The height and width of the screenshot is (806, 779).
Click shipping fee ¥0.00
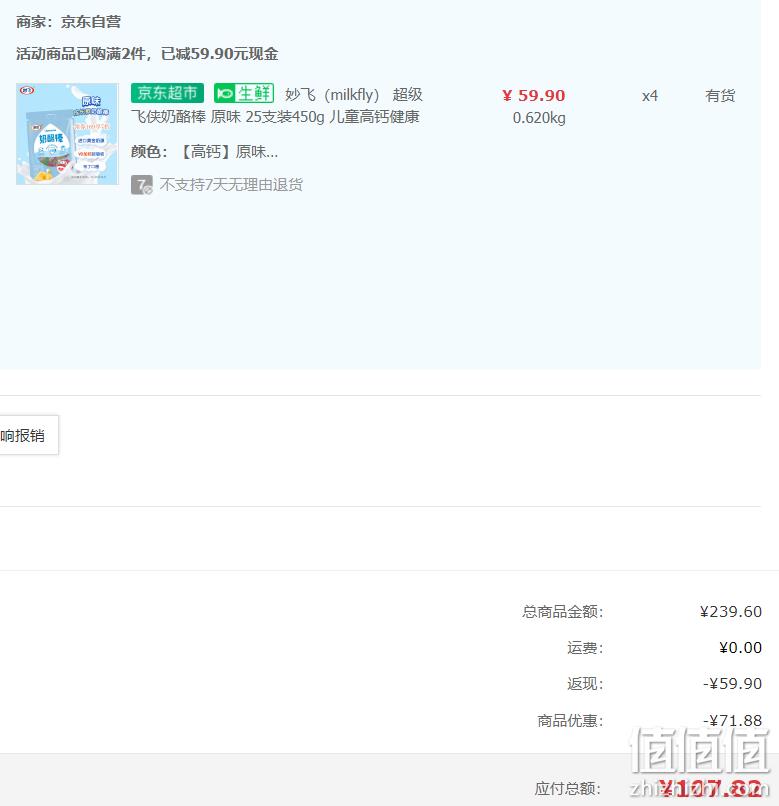point(740,648)
